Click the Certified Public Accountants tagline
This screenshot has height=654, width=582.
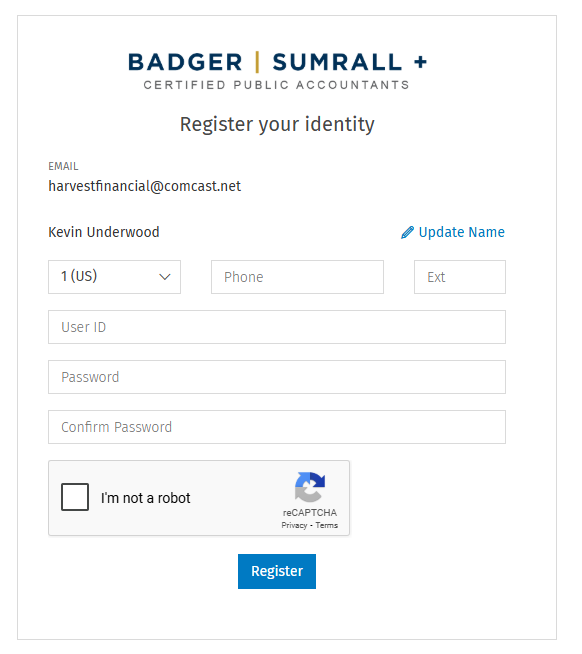click(277, 85)
